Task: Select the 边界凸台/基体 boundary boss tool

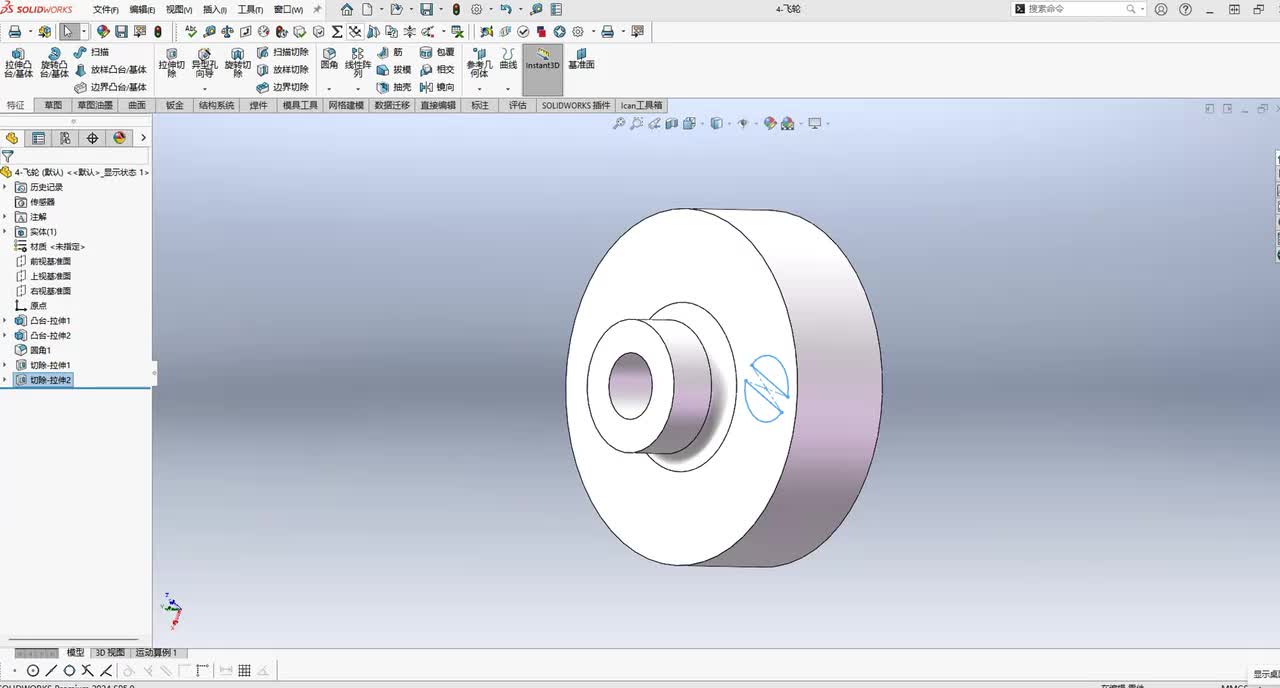Action: 111,87
